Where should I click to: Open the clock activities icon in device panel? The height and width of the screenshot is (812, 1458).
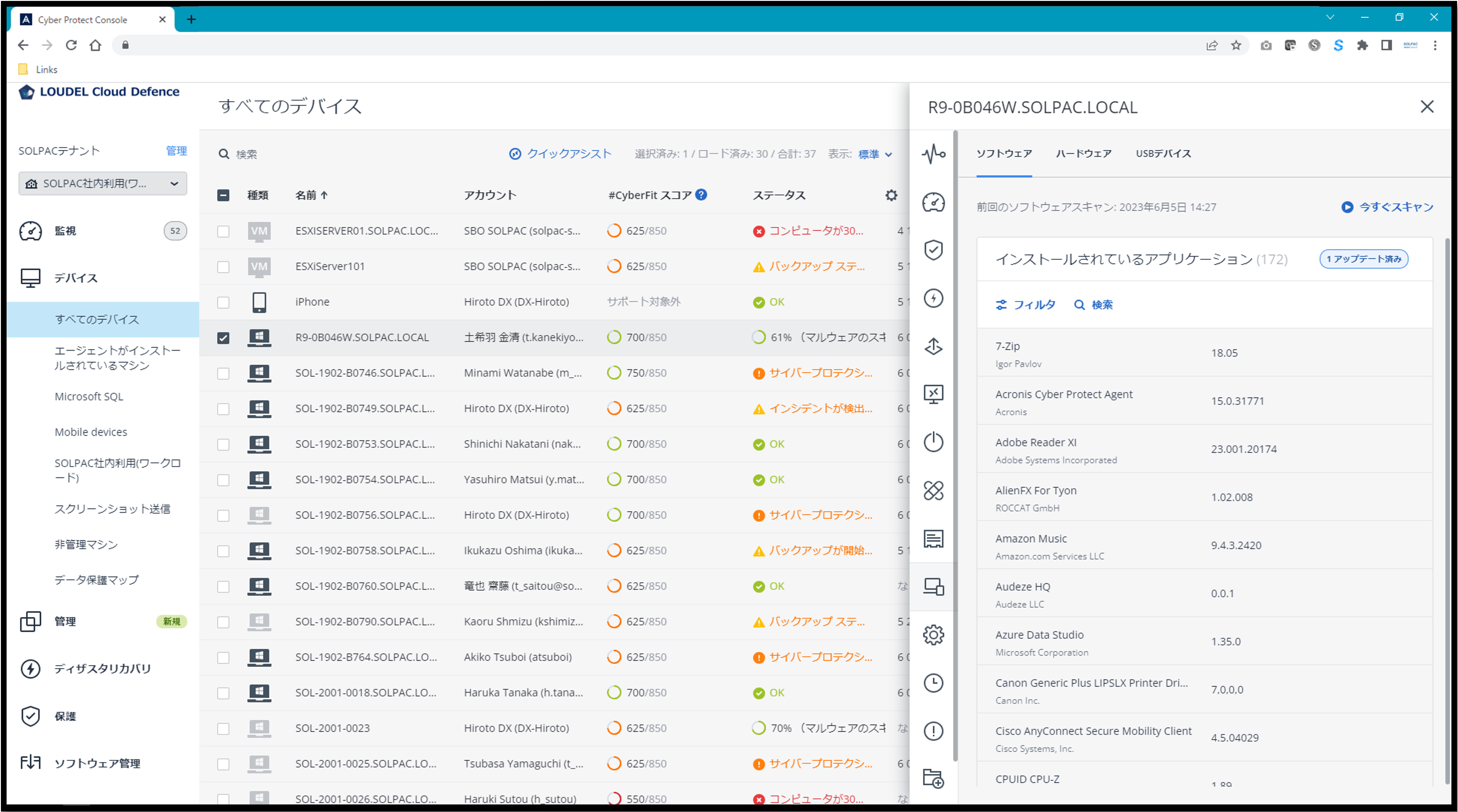tap(933, 682)
